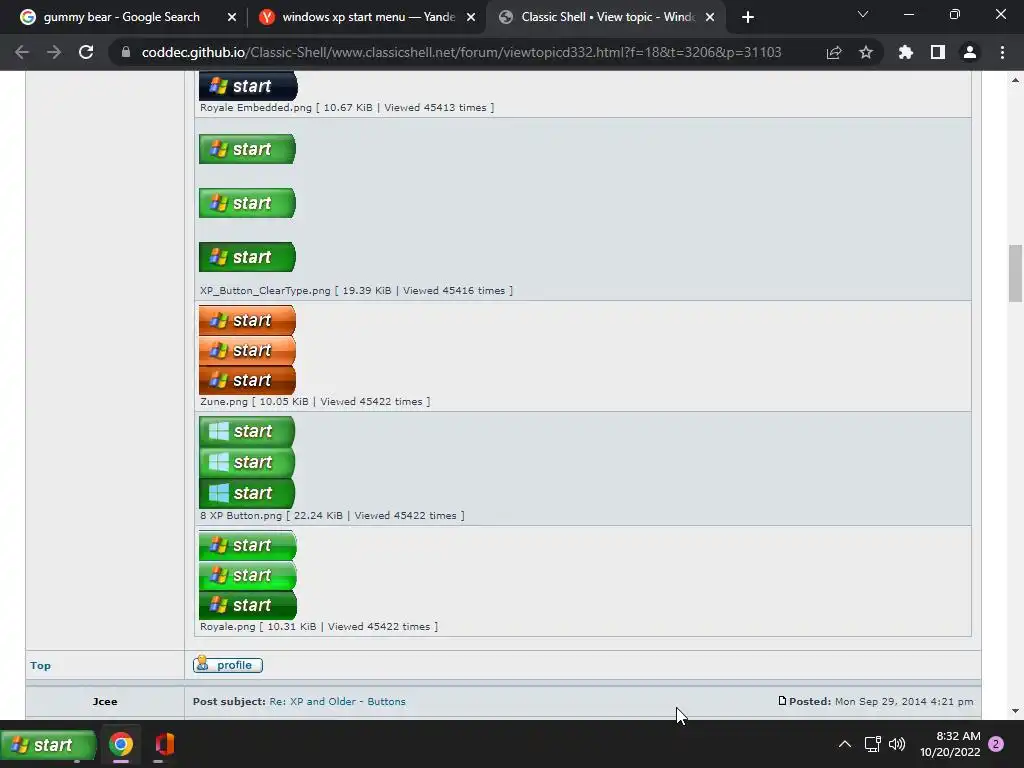This screenshot has height=768, width=1024.
Task: Click the vertical scrollbar thumb
Action: (1016, 273)
